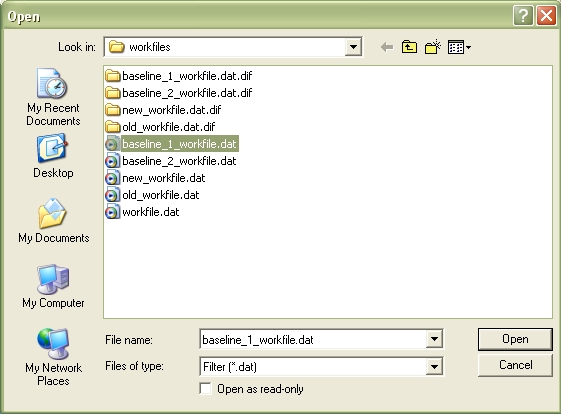Screen dimensions: 561x414
Task: Click the Cancel button
Action: click(x=515, y=365)
